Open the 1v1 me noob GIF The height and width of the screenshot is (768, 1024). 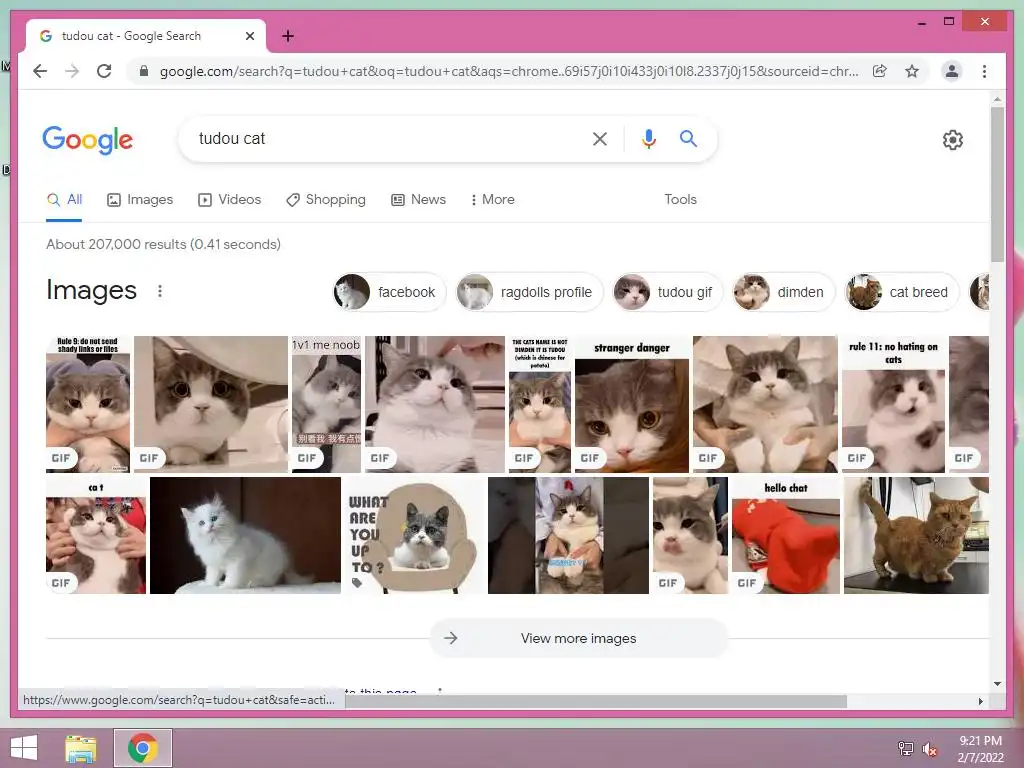326,404
